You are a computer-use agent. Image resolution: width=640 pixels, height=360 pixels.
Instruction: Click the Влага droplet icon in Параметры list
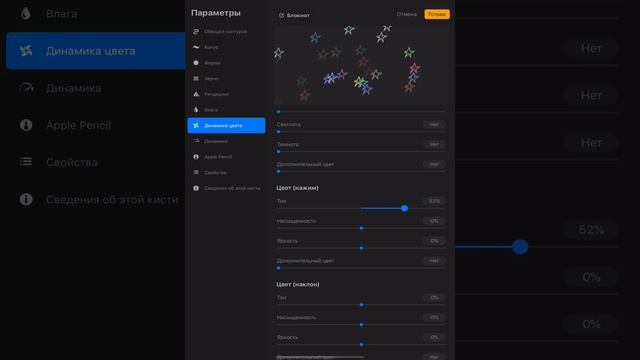click(196, 110)
